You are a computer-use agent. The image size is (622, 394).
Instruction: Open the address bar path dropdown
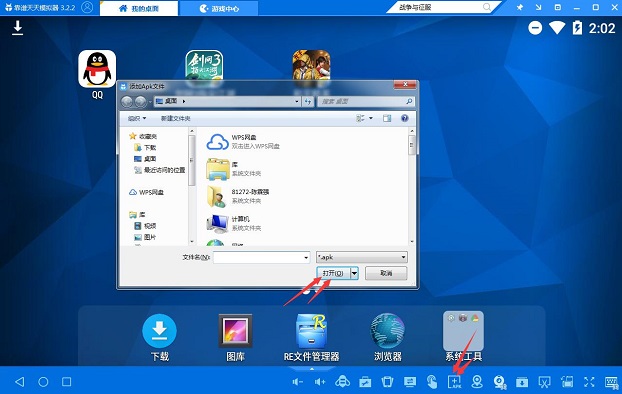pyautogui.click(x=297, y=102)
